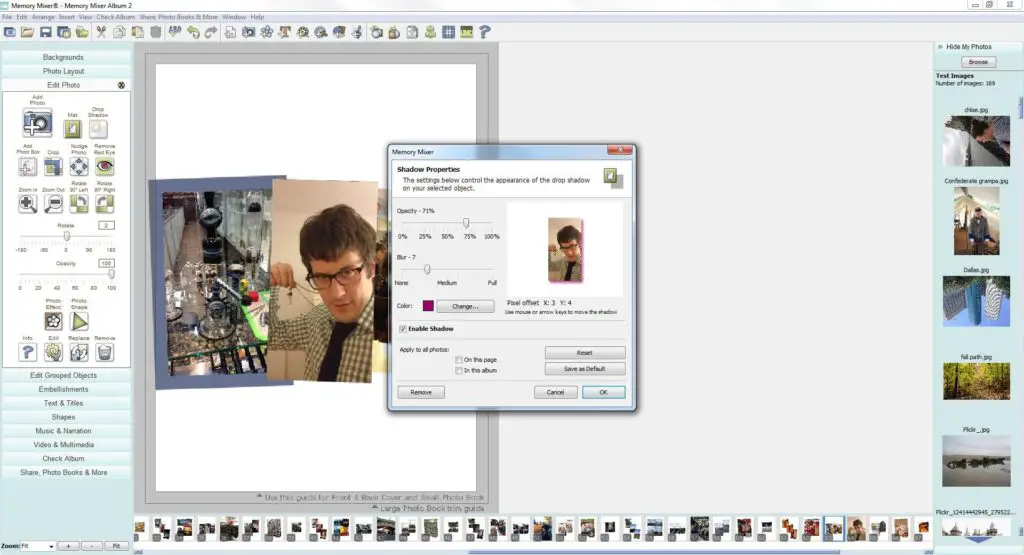Click the Nudge Photo arrows icon
This screenshot has height=555, width=1024.
point(79,166)
